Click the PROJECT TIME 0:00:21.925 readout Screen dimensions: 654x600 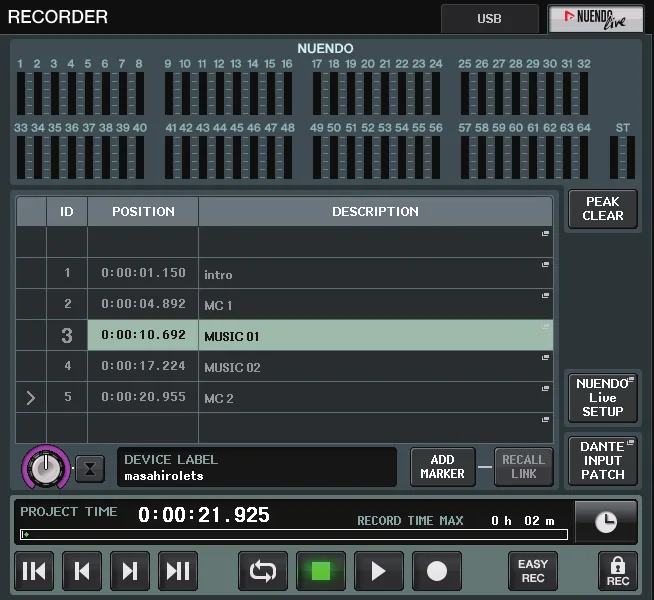[x=204, y=515]
